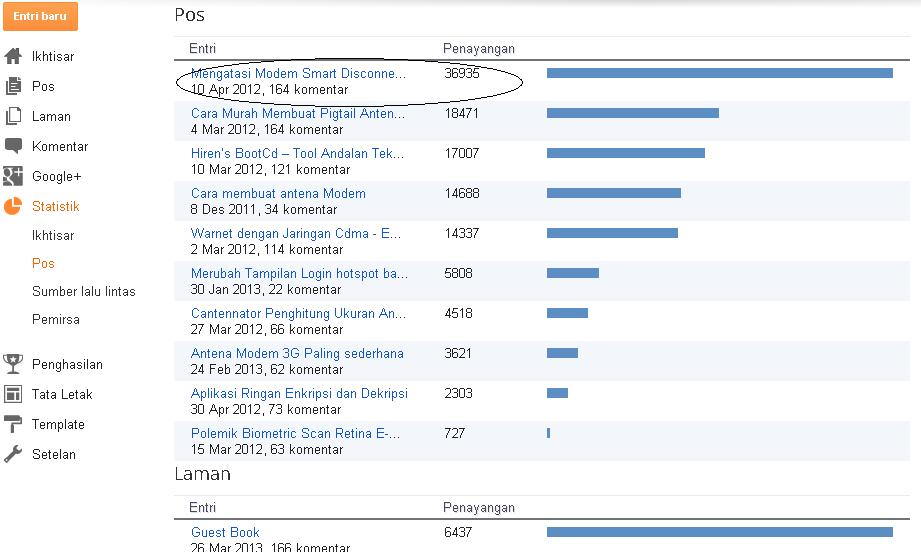Viewport: 921px width, 552px height.
Task: Open post Antena Modem 3G Paling sederhana
Action: tap(297, 353)
